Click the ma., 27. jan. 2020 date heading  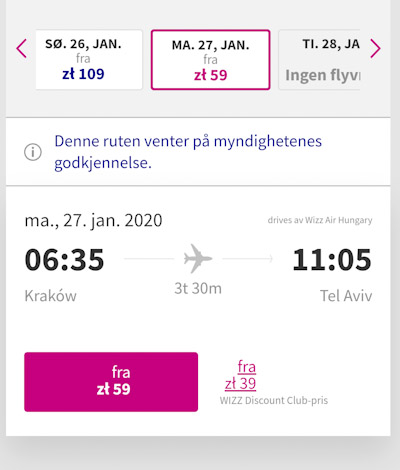(93, 221)
